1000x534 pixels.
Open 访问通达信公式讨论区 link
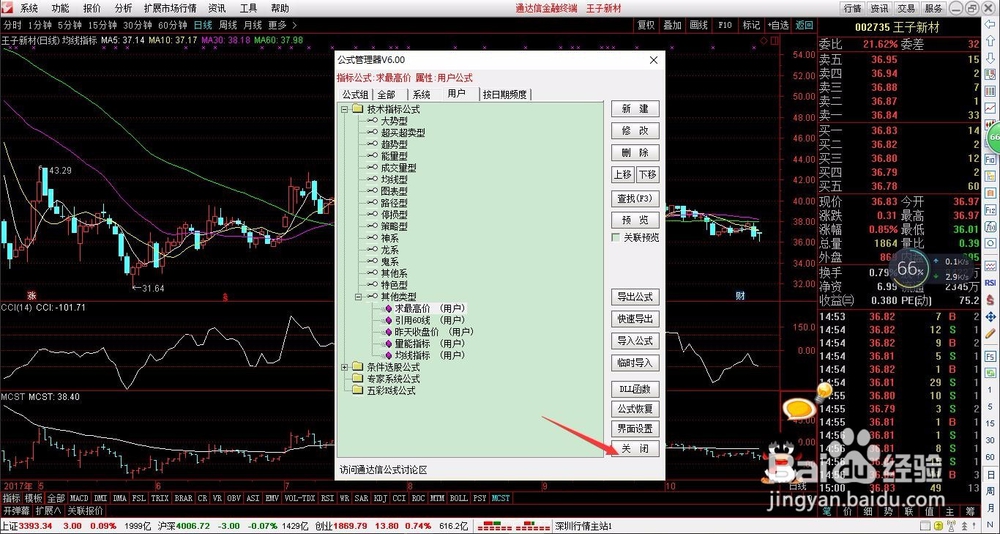point(383,470)
